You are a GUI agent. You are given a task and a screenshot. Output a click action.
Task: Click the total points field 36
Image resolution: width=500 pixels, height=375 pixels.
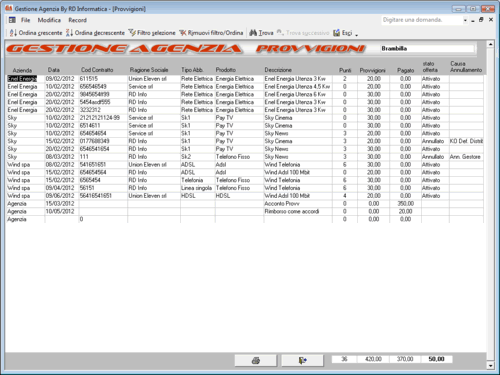pyautogui.click(x=344, y=359)
